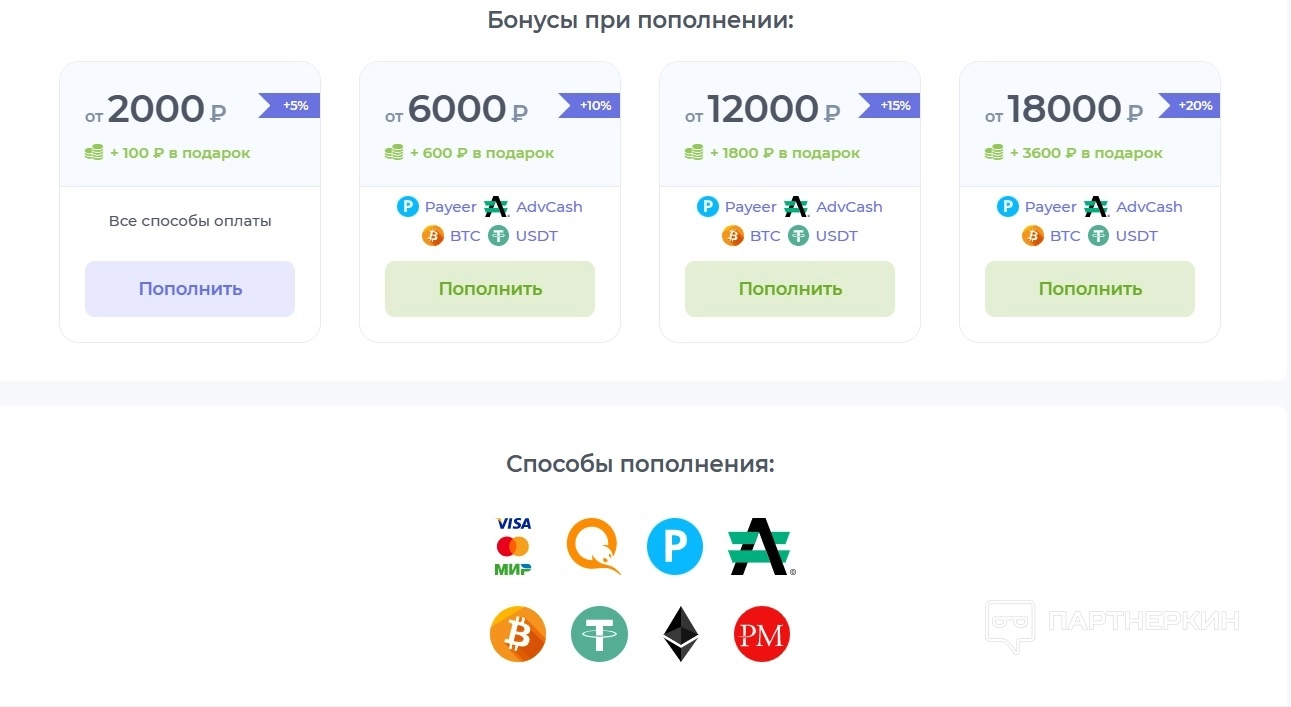The image size is (1291, 707).
Task: Choose the large Payeer payment icon
Action: click(x=675, y=546)
